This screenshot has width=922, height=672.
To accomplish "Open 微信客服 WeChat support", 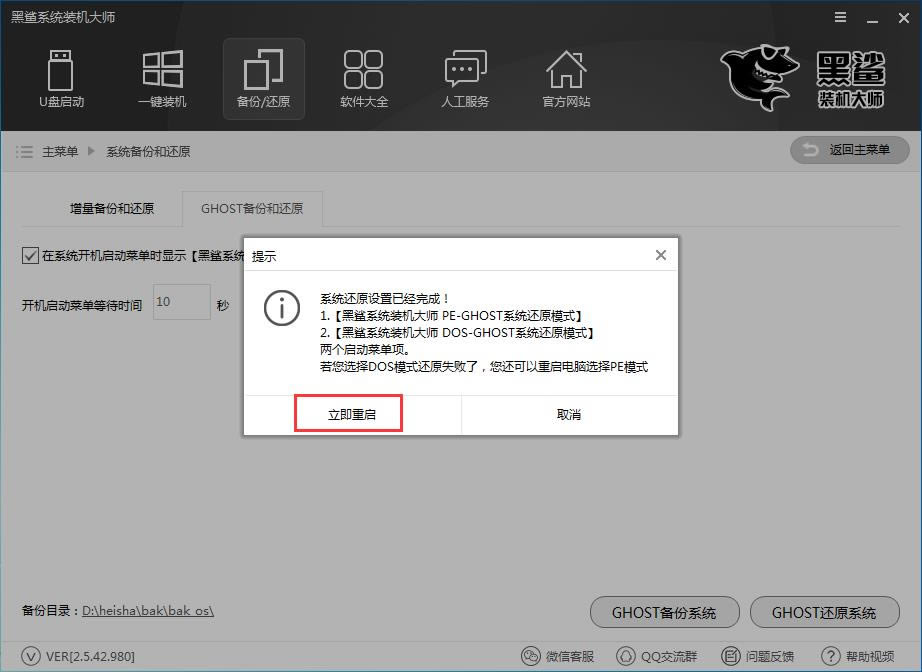I will (557, 656).
